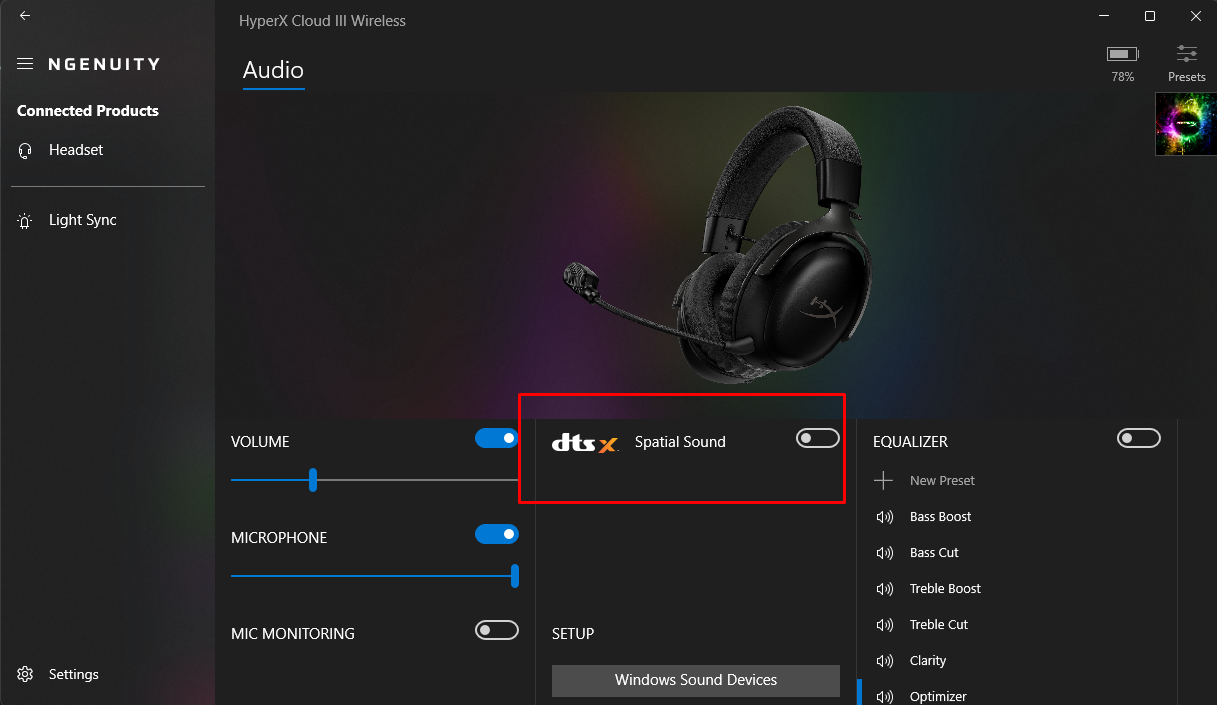The image size is (1217, 705).
Task: Click Optimizer speaker icon
Action: tap(884, 697)
